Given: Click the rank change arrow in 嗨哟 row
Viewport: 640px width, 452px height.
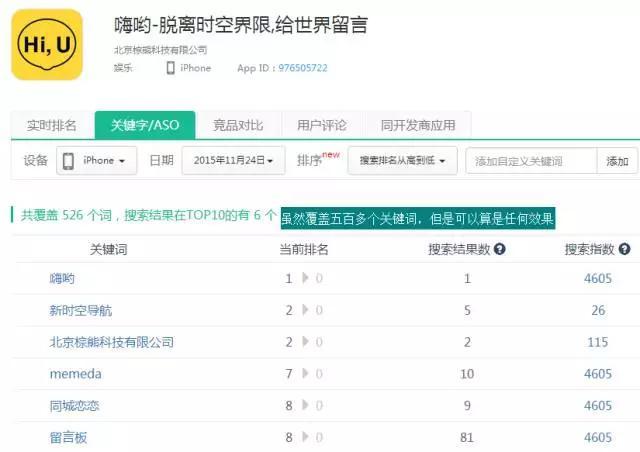Looking at the screenshot, I should click(305, 278).
